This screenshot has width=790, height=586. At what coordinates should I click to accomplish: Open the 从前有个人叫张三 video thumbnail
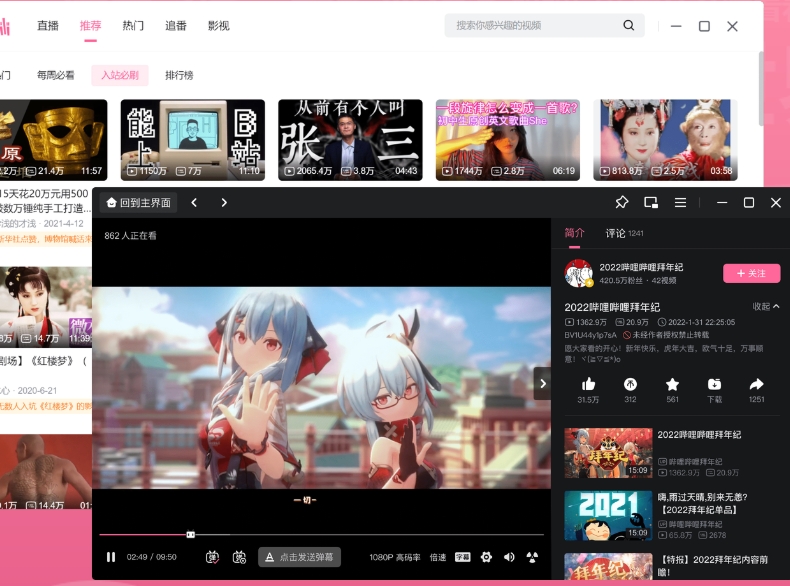[x=350, y=140]
